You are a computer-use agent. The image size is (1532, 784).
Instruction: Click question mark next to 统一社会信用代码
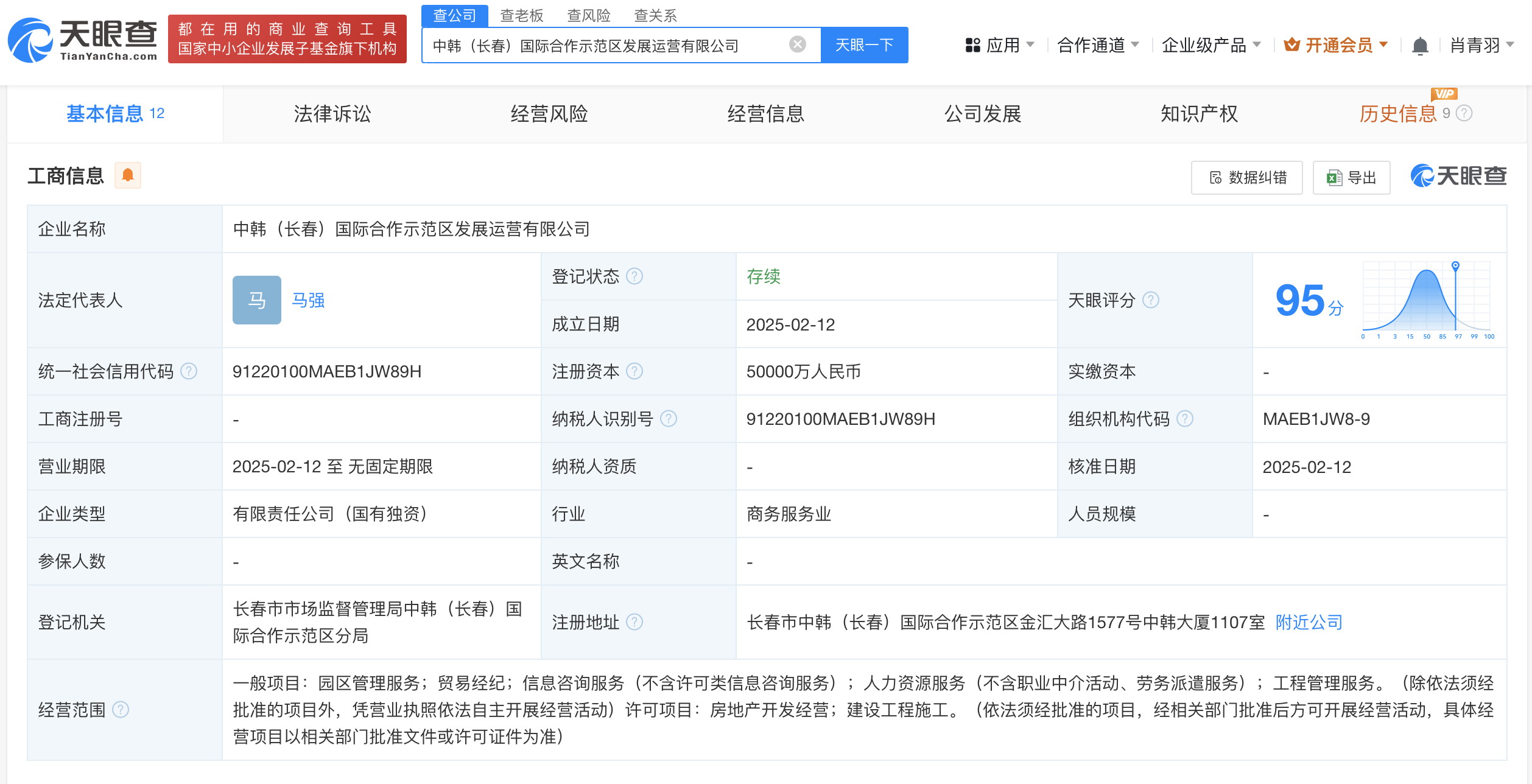(x=189, y=371)
